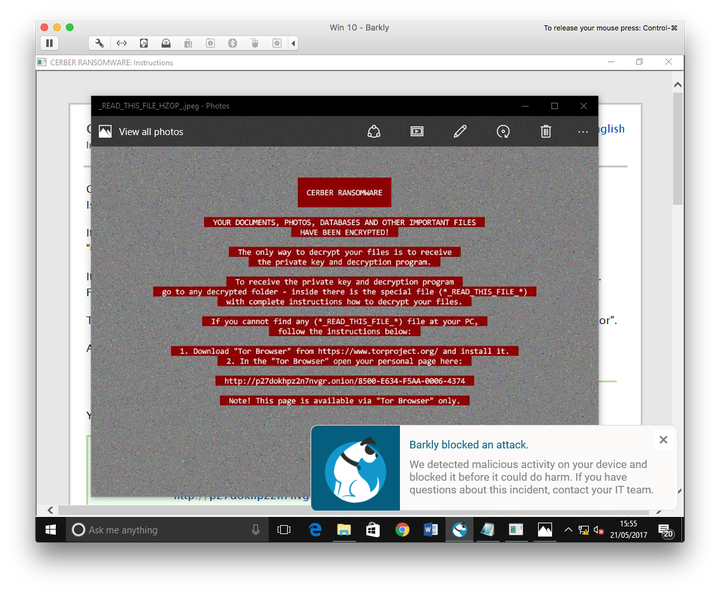
Task: Show hidden system tray icons
Action: point(568,530)
